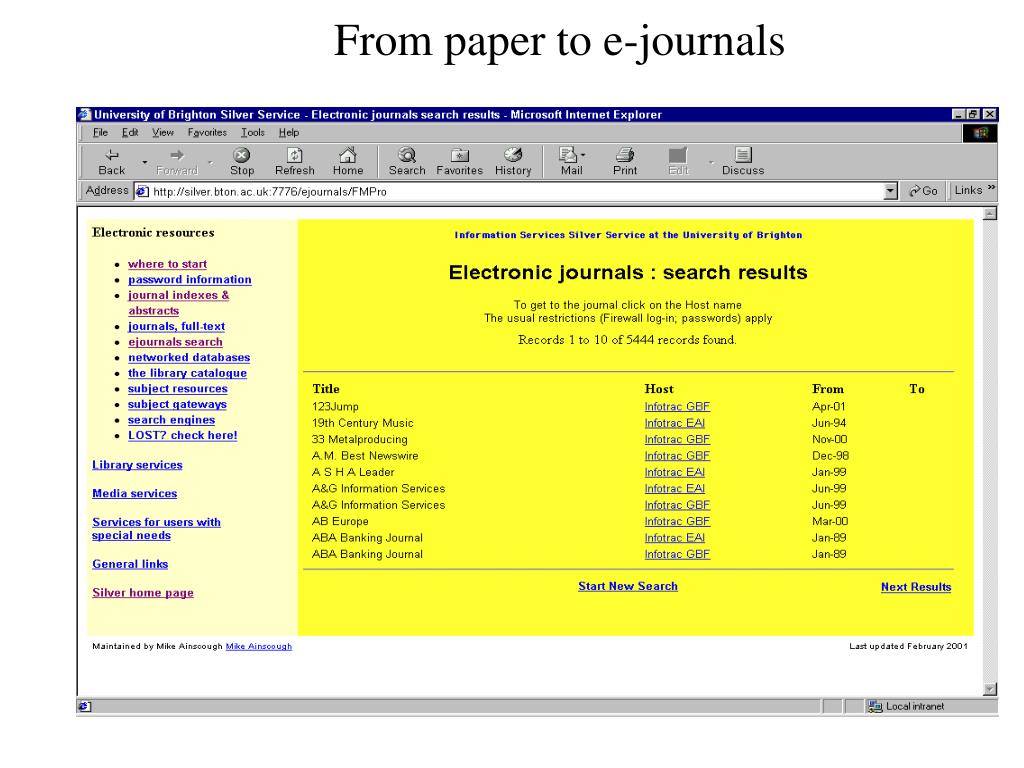Open the Help menu
Screen dimensions: 1024x768
pos(289,133)
